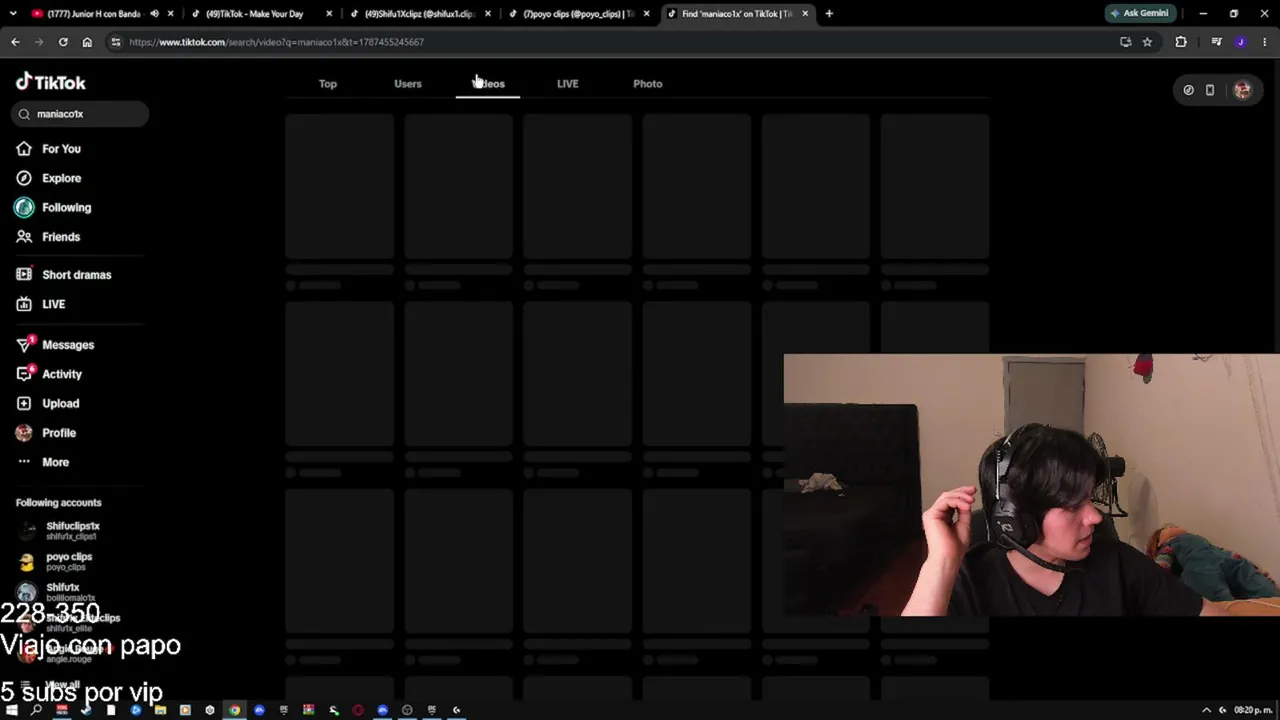Click the TikTok search field containing maniaco1x
The image size is (1280, 720).
point(82,114)
